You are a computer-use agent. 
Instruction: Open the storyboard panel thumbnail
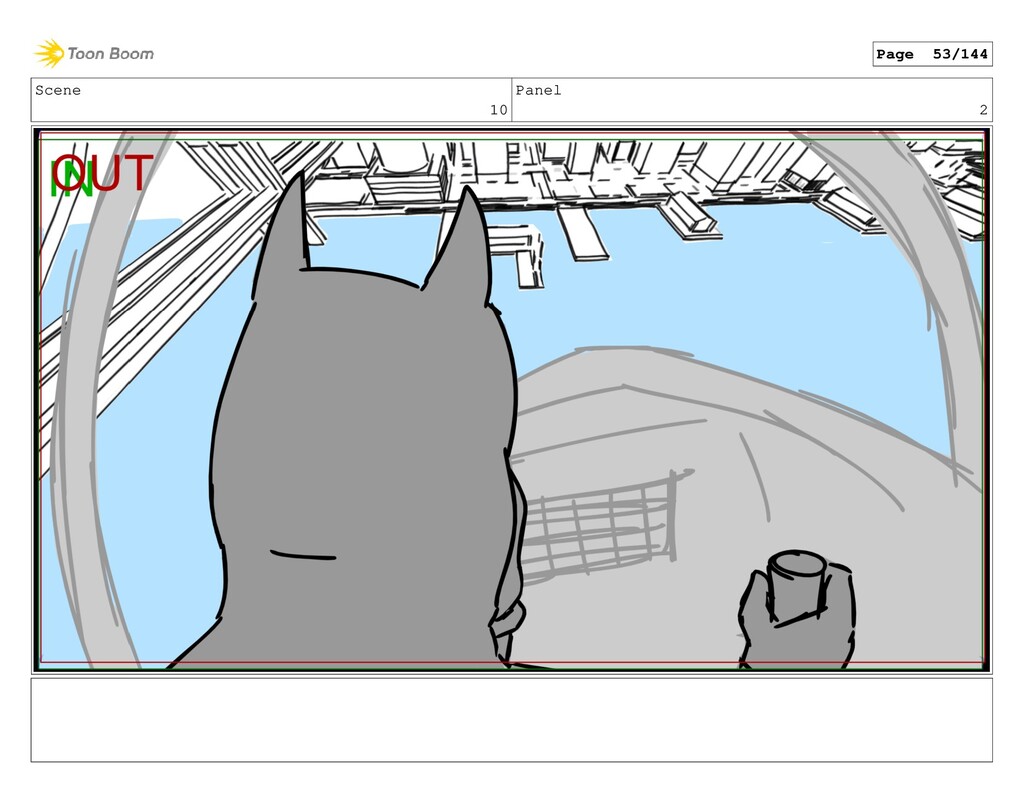(511, 399)
